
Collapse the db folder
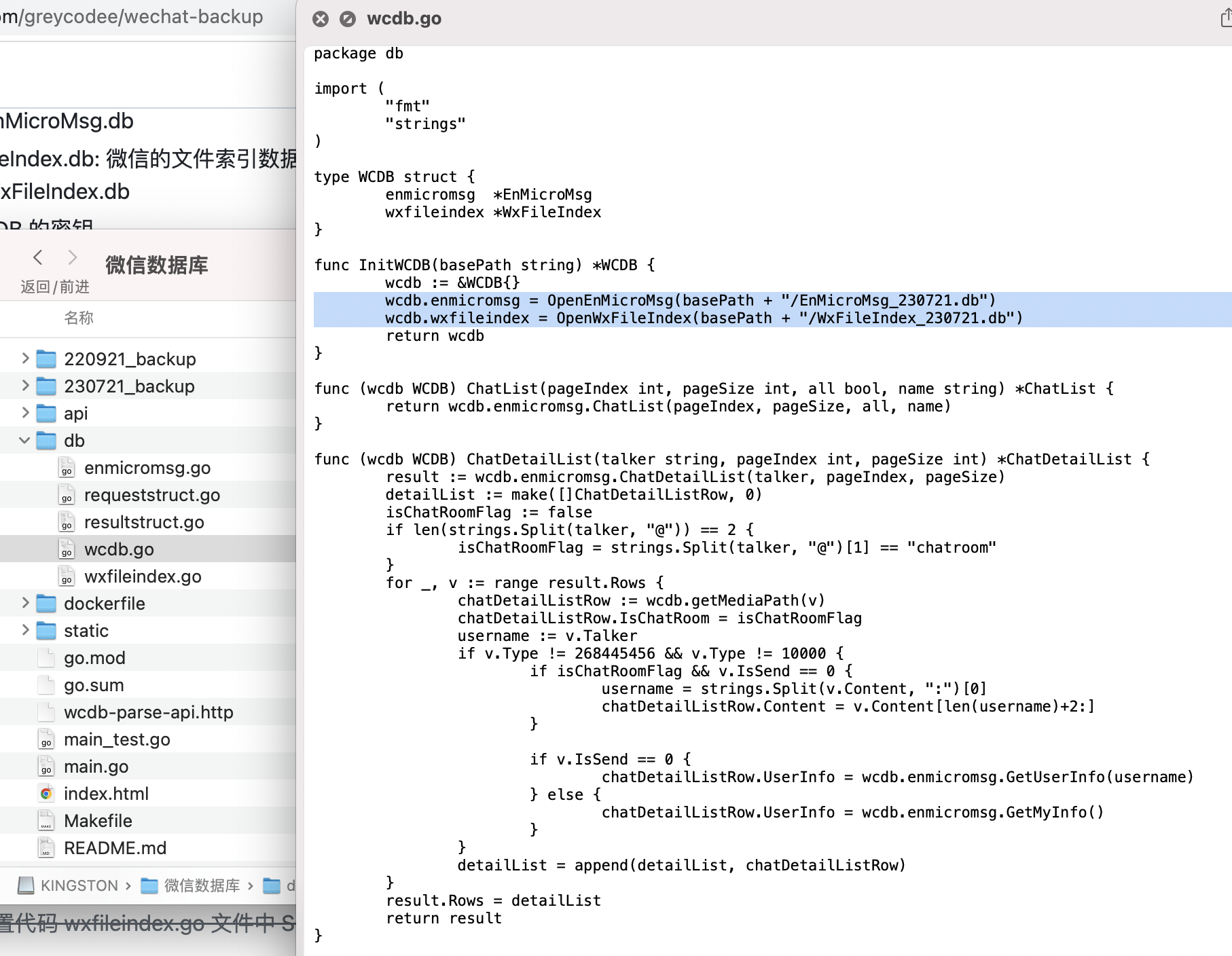coord(24,440)
